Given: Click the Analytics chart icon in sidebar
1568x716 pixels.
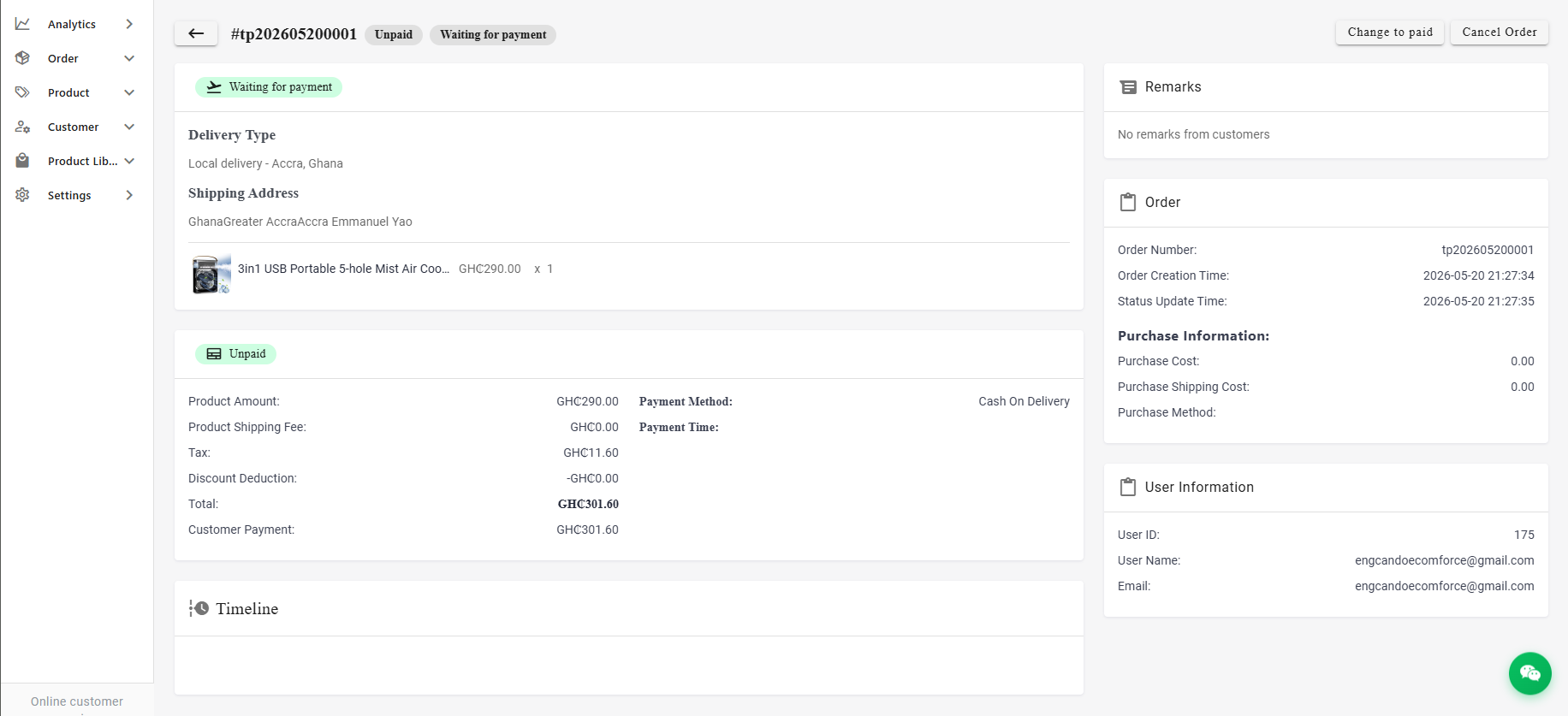Looking at the screenshot, I should click(22, 24).
